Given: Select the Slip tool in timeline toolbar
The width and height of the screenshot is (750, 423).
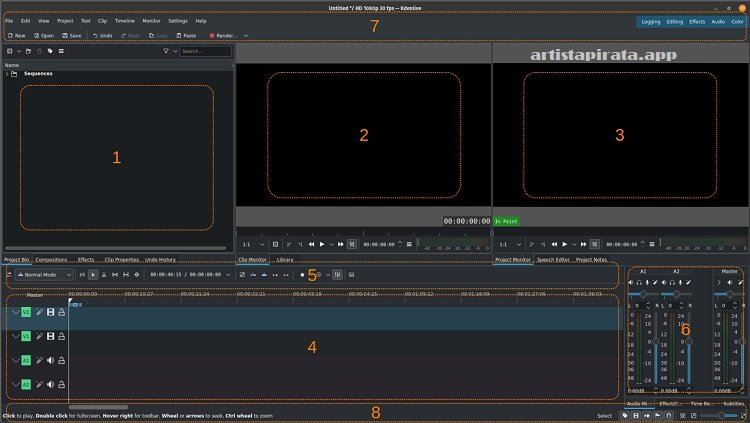Looking at the screenshot, I should click(126, 275).
